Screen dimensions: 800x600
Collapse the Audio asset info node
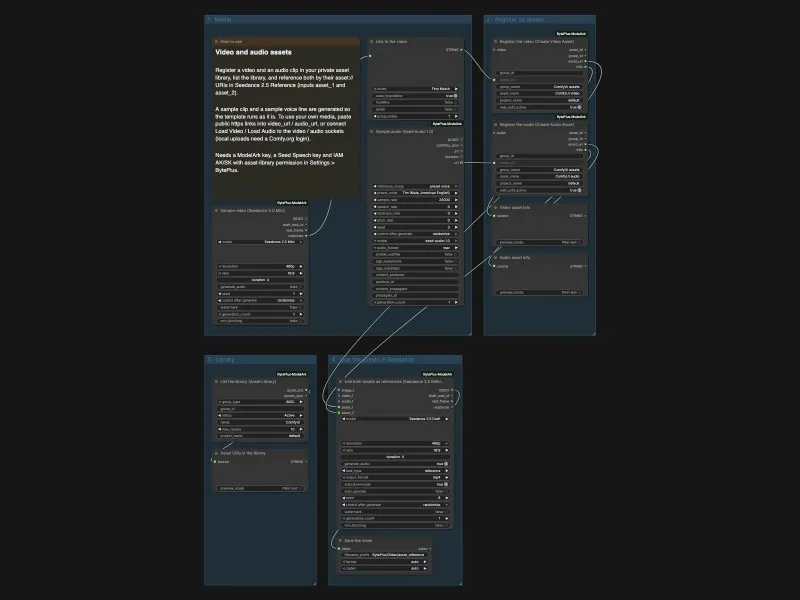tap(495, 258)
